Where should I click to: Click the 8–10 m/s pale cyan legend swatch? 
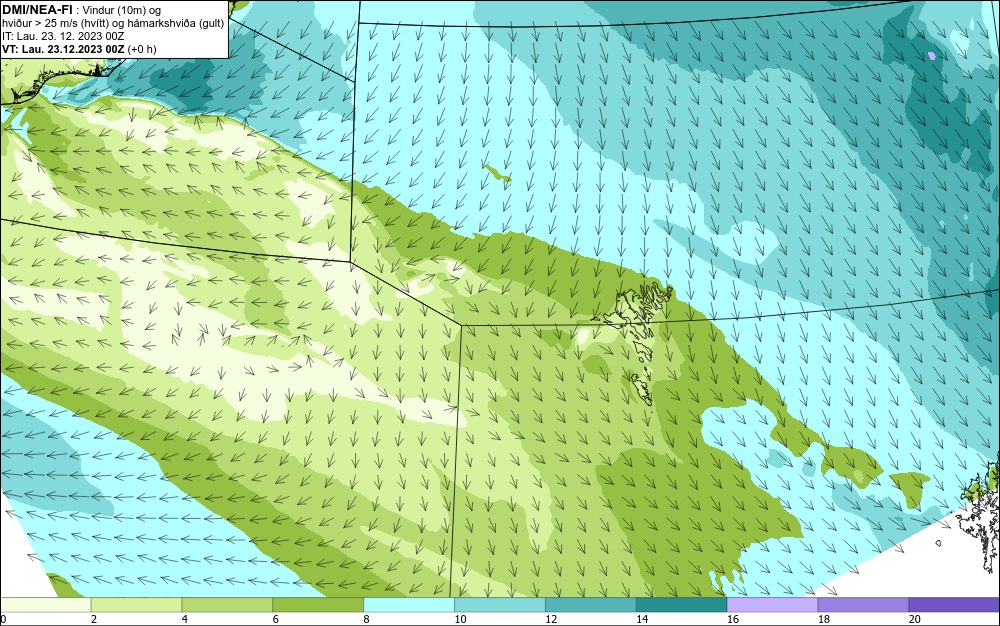(409, 605)
